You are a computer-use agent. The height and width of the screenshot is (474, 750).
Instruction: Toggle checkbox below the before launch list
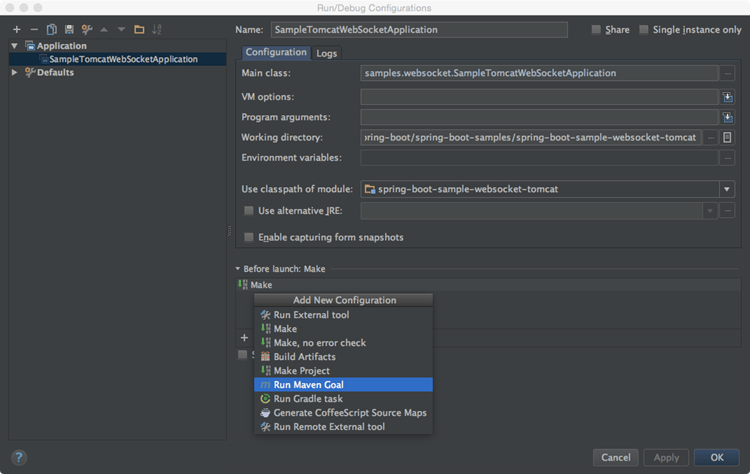(x=243, y=354)
